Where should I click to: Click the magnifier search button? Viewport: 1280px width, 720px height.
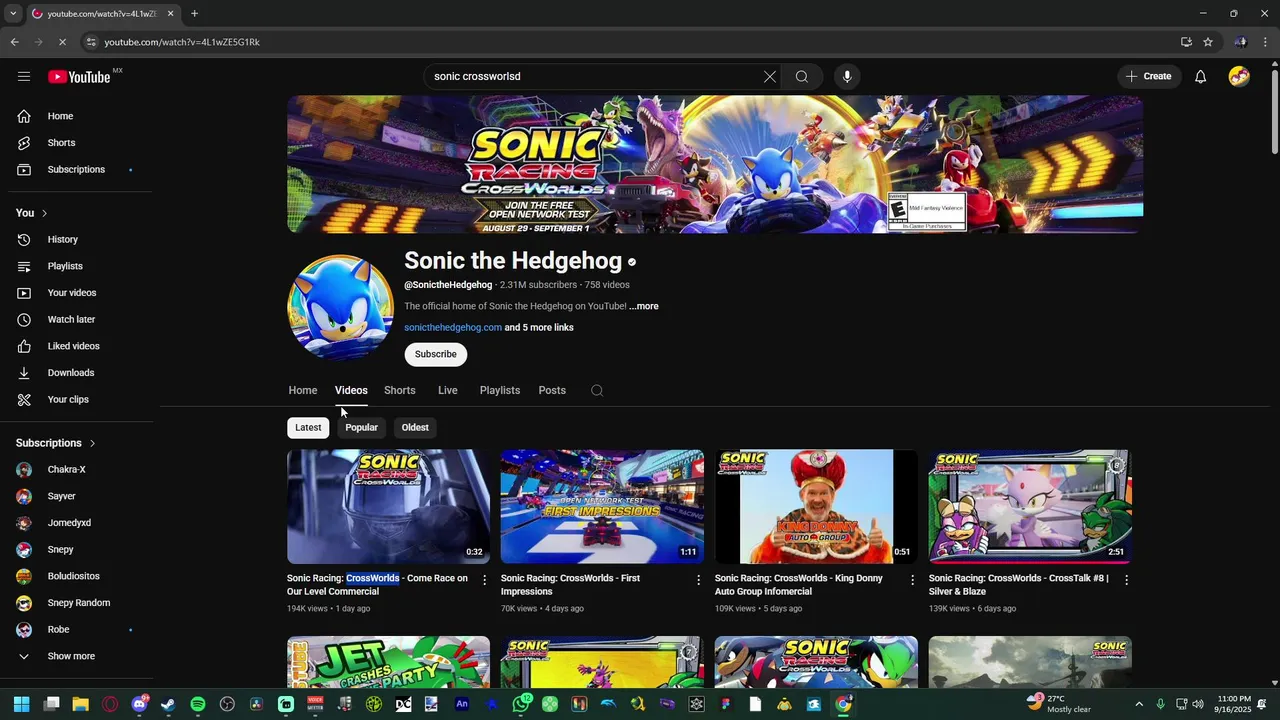[x=802, y=76]
